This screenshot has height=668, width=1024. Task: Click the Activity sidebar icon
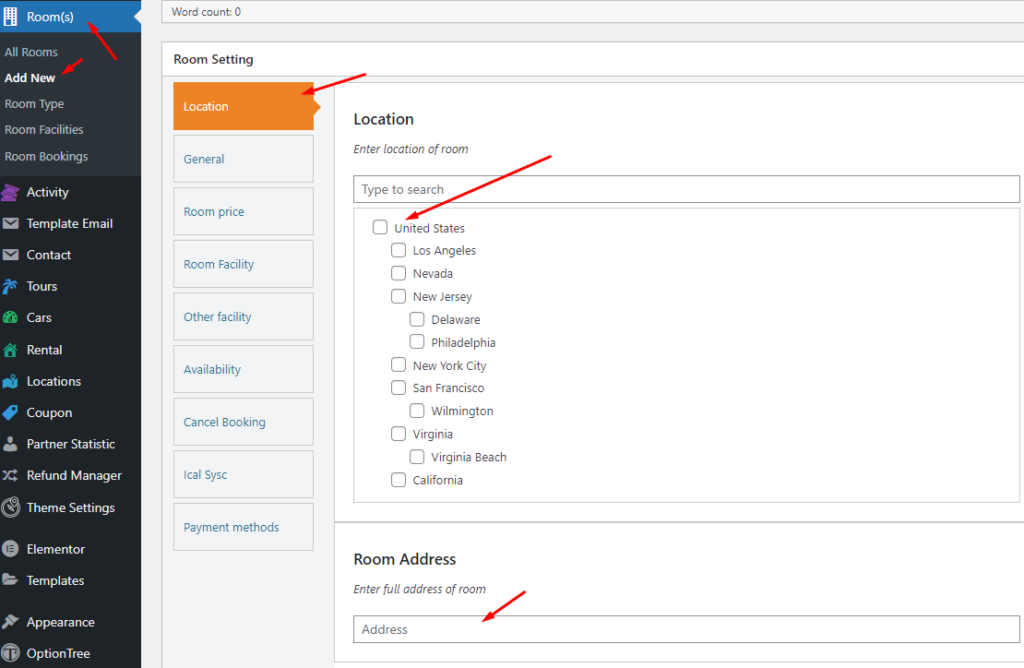coord(11,192)
